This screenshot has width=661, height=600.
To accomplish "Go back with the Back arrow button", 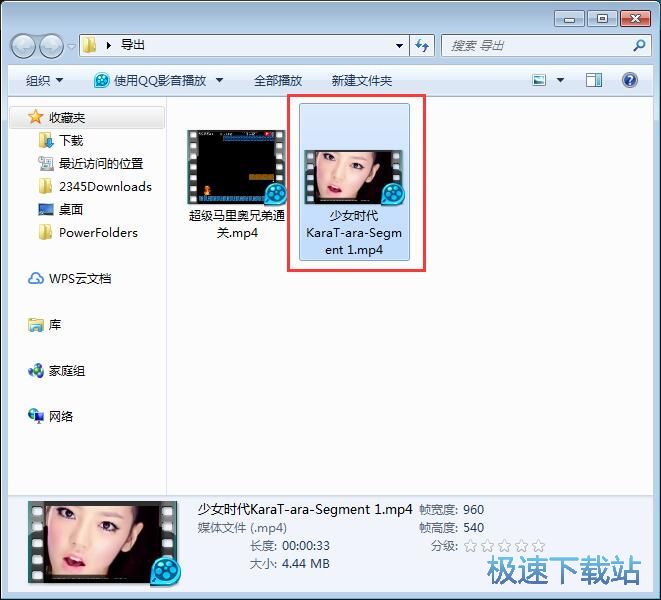I will click(23, 46).
